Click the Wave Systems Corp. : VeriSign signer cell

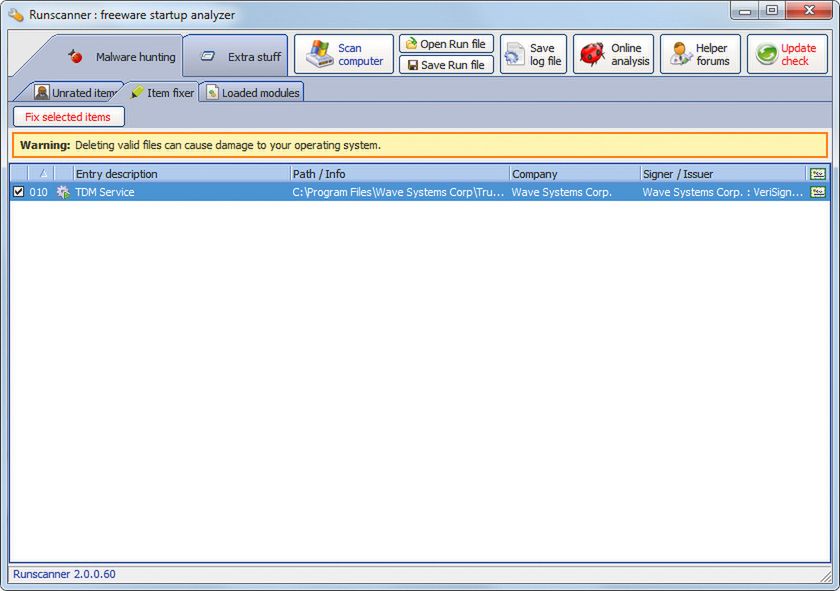click(723, 192)
